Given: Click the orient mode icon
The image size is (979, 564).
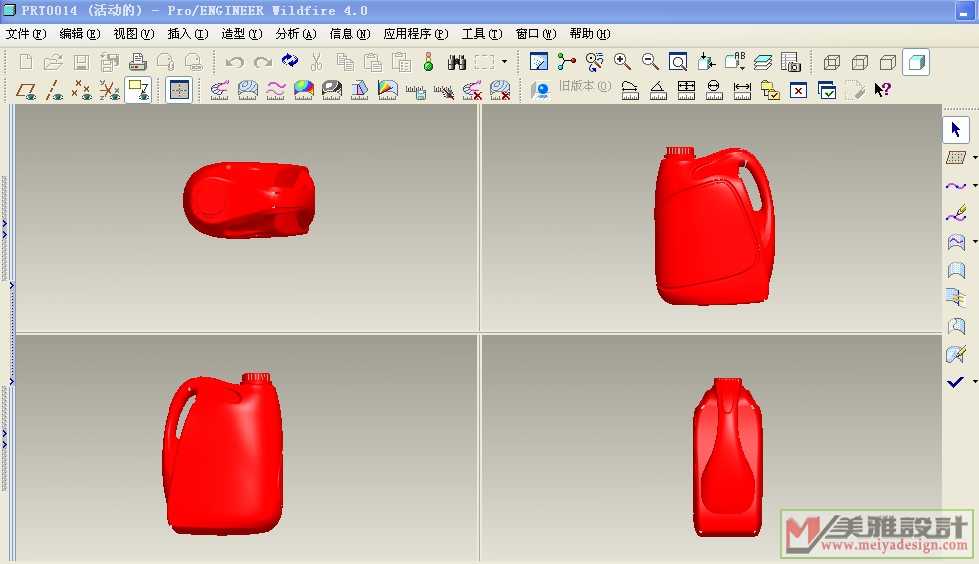Looking at the screenshot, I should tap(594, 61).
